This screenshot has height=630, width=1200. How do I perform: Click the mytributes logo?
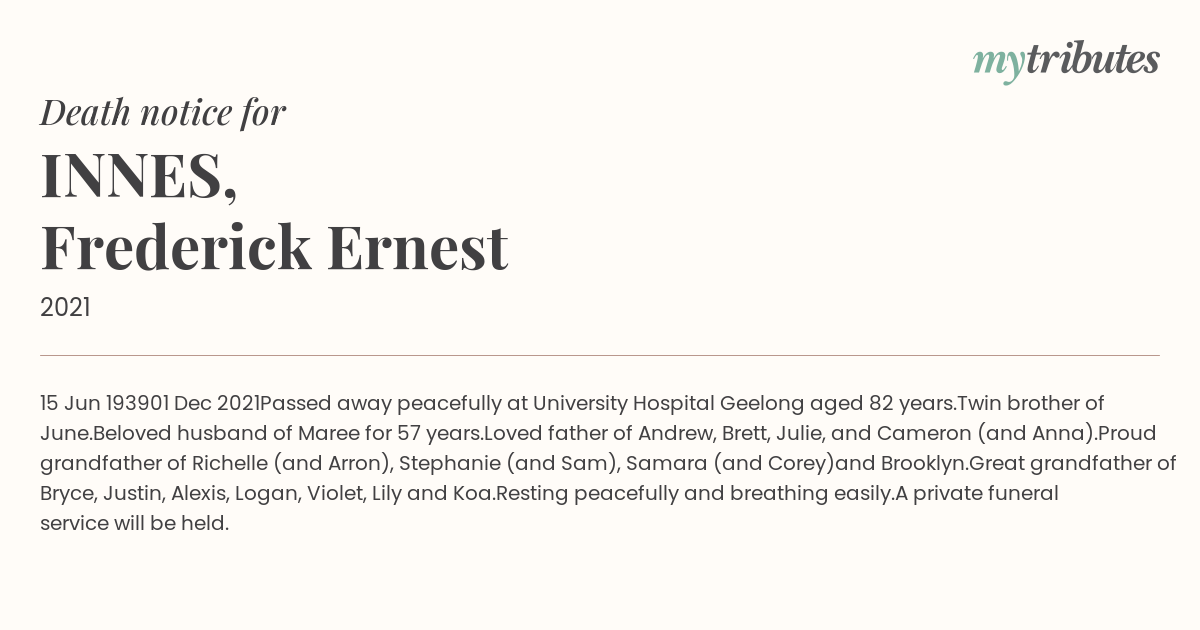click(x=1066, y=61)
